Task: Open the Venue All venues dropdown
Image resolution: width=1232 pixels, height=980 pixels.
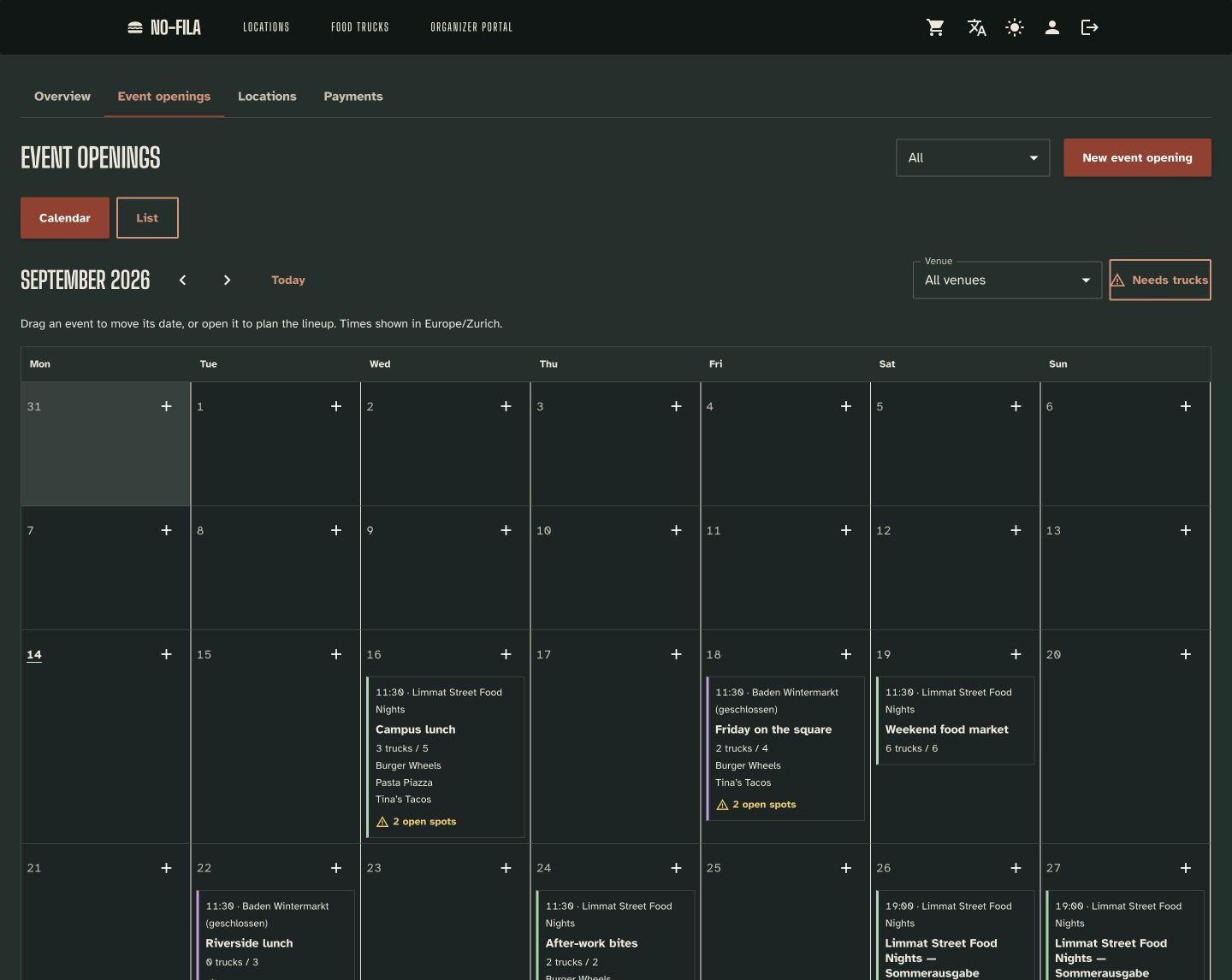Action: 1007,280
